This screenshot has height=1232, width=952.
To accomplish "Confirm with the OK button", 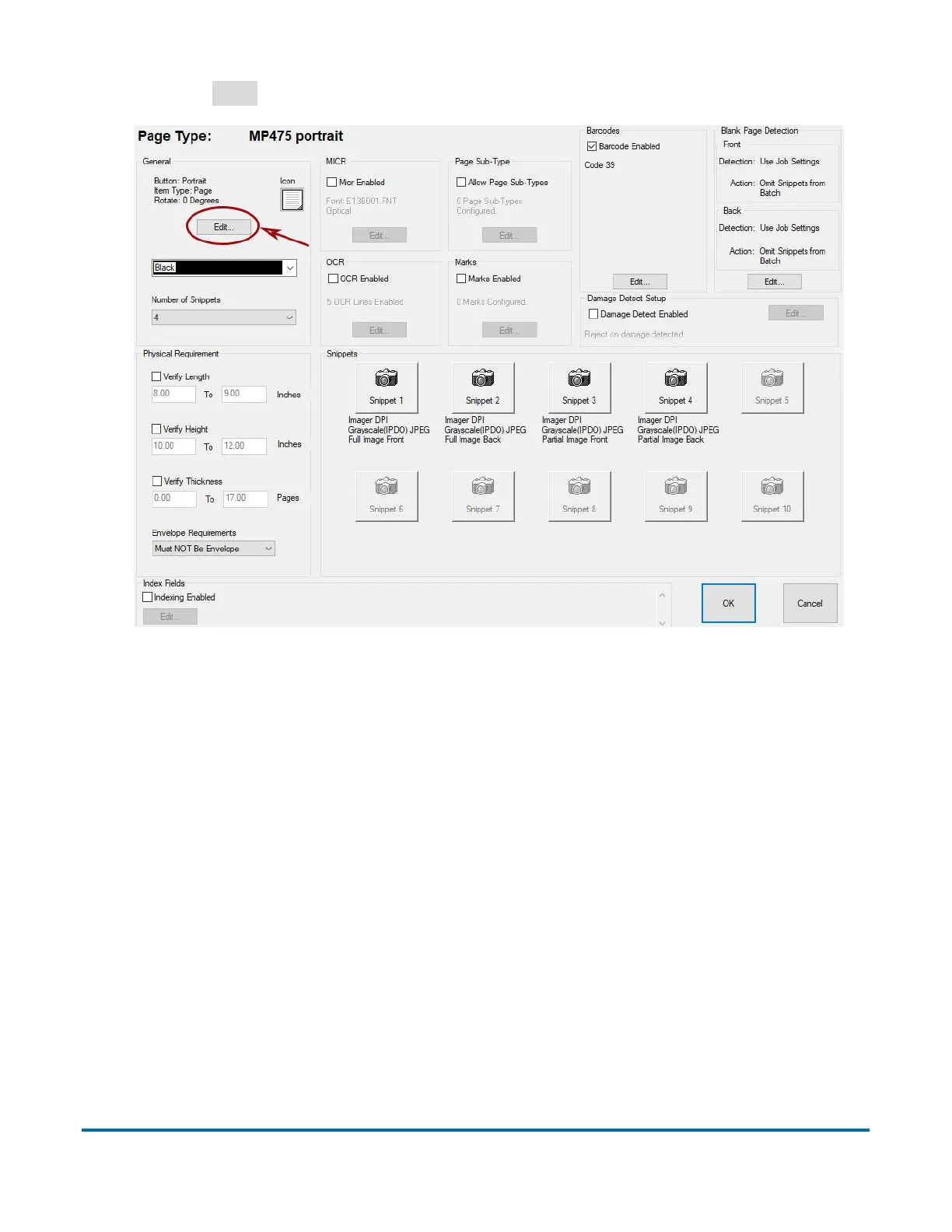I will coord(729,604).
